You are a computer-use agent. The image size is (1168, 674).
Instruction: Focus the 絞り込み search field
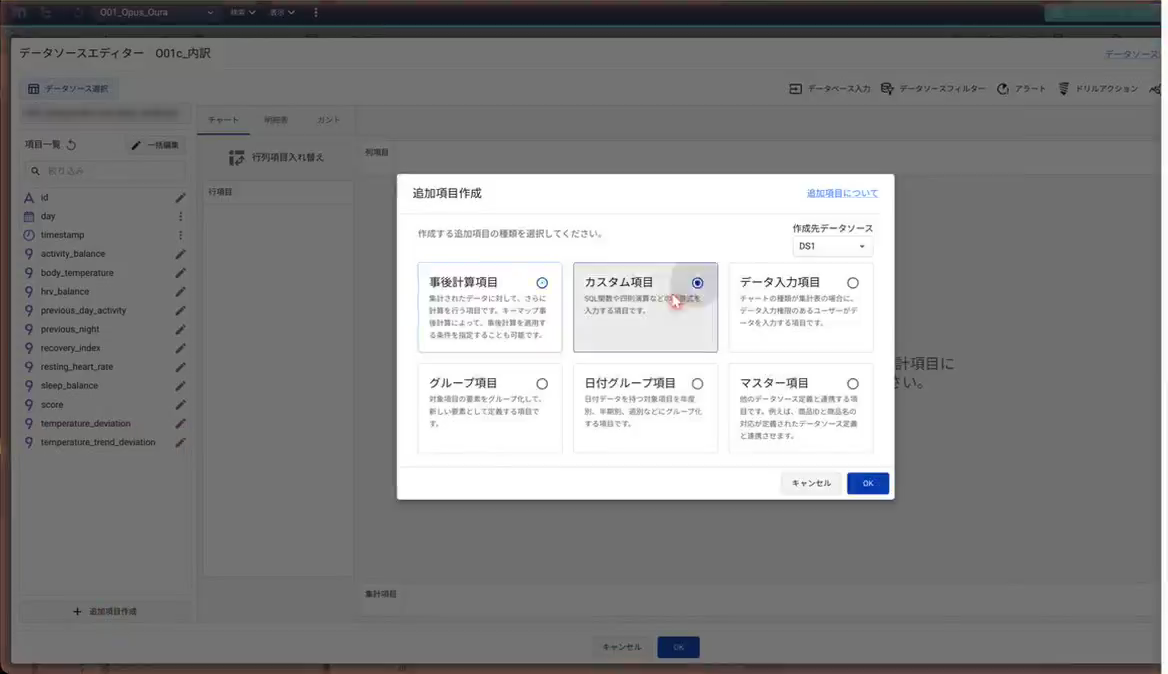pyautogui.click(x=104, y=171)
